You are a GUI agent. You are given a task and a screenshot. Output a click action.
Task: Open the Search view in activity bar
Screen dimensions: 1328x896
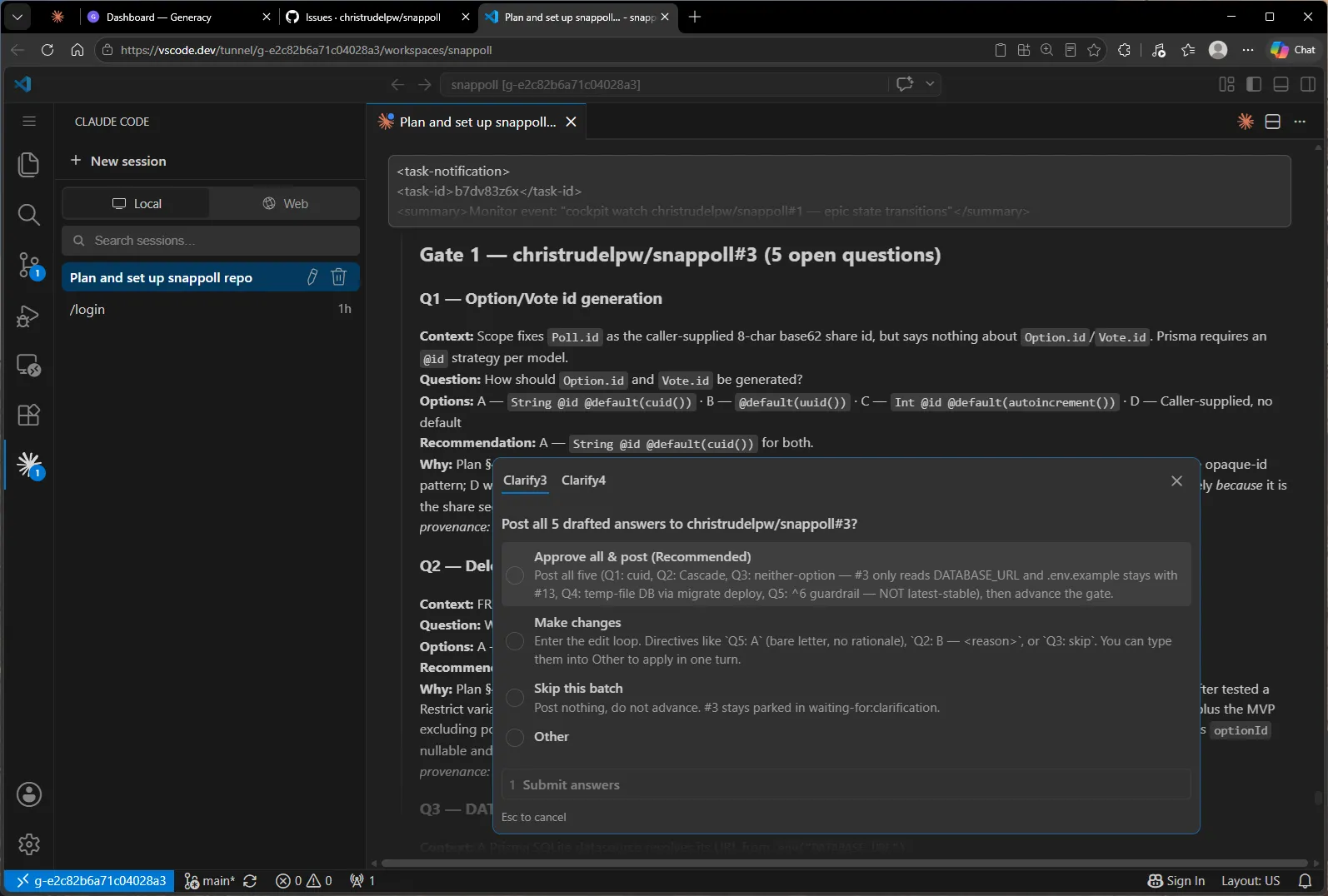(x=28, y=215)
